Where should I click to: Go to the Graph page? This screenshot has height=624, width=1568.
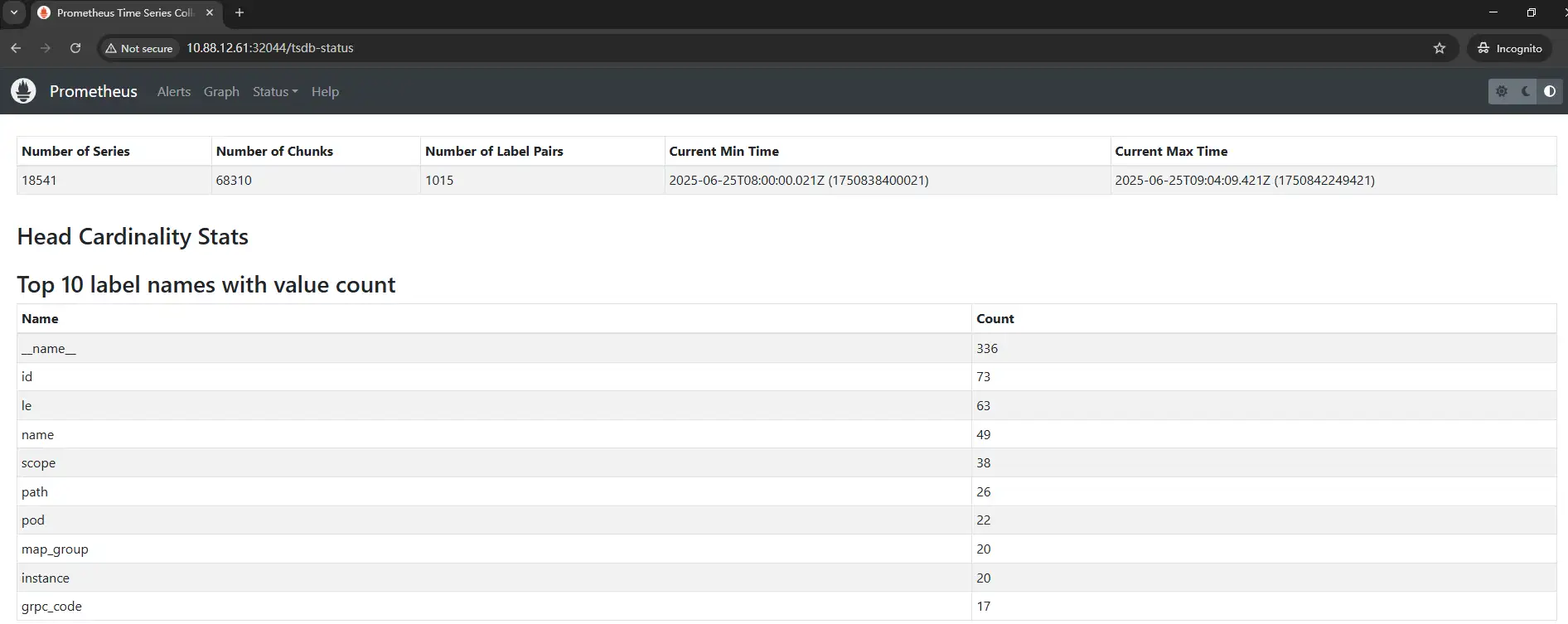(x=221, y=92)
